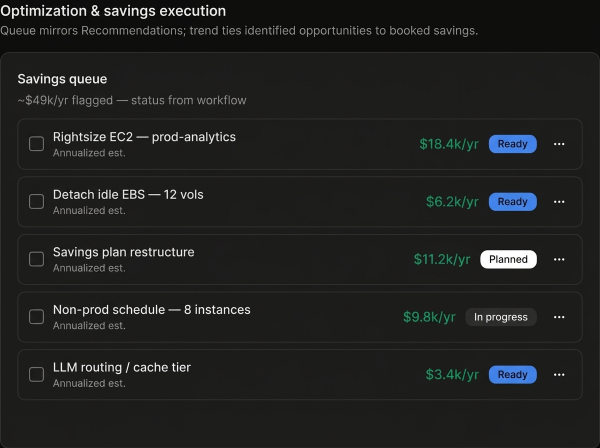Click the Savings queue heading
This screenshot has height=448, width=600.
[62, 79]
